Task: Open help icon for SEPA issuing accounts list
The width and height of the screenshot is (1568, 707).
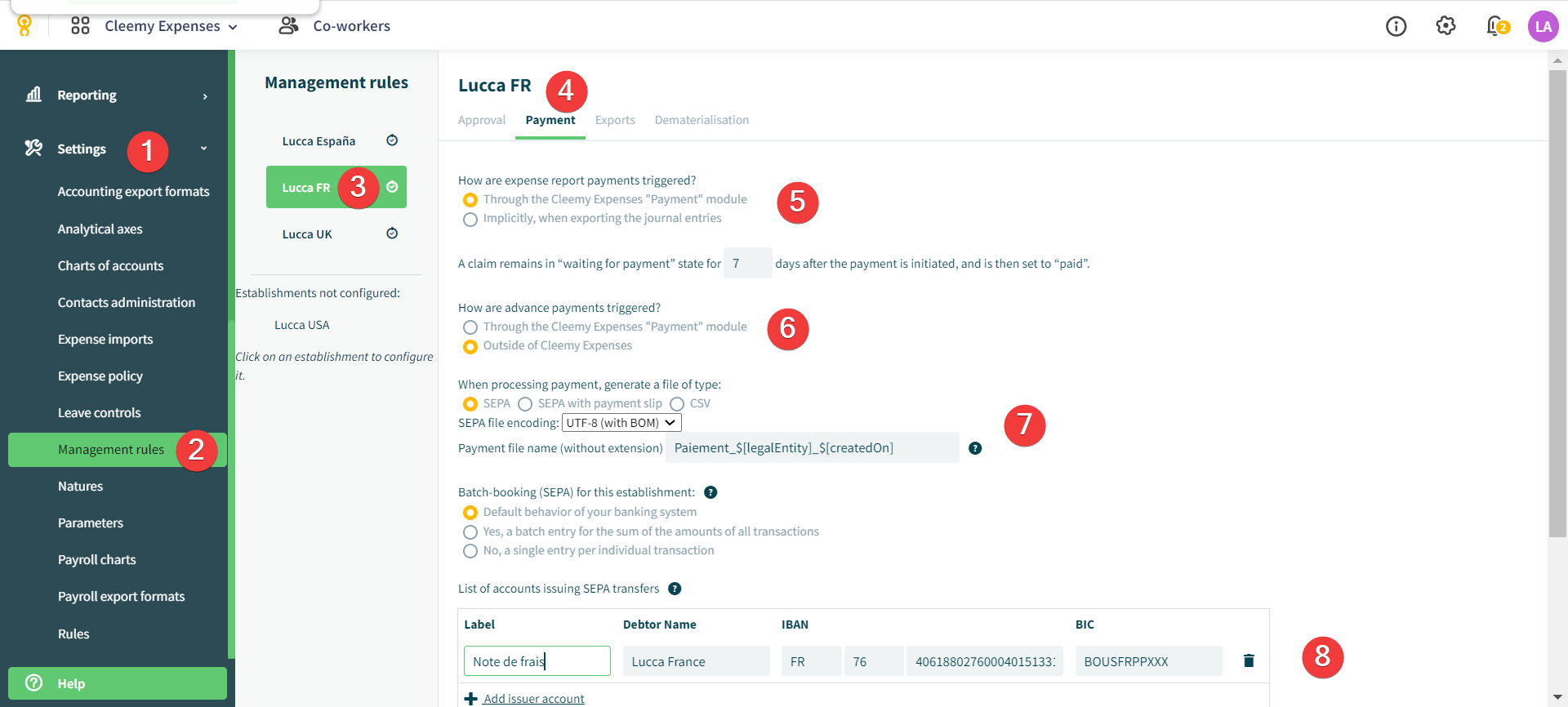Action: coord(675,589)
